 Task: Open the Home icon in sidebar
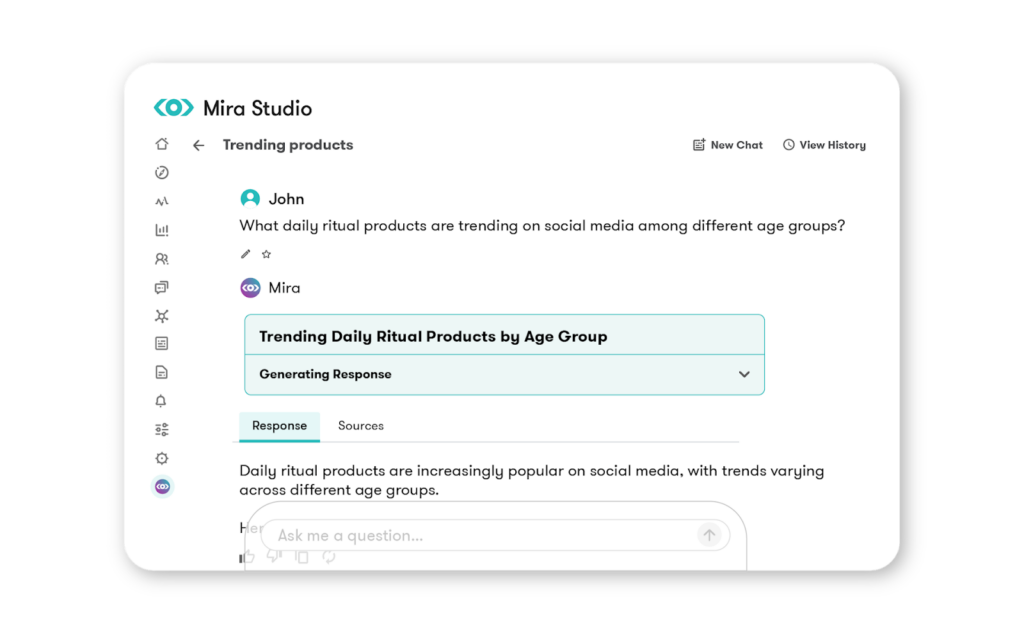tap(162, 144)
